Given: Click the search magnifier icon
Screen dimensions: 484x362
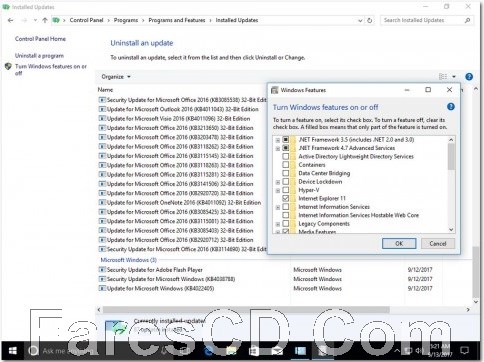Looking at the screenshot, I should click(467, 20).
